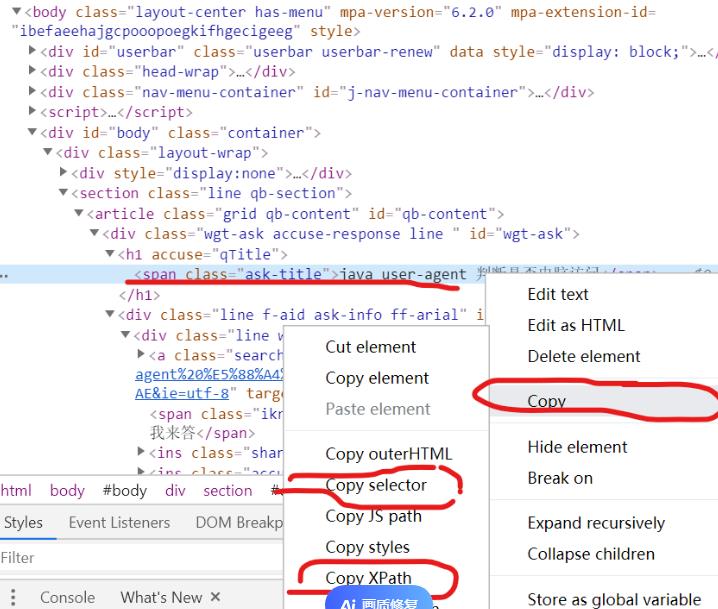Select #body in the breadcrumb bar

tap(125, 490)
